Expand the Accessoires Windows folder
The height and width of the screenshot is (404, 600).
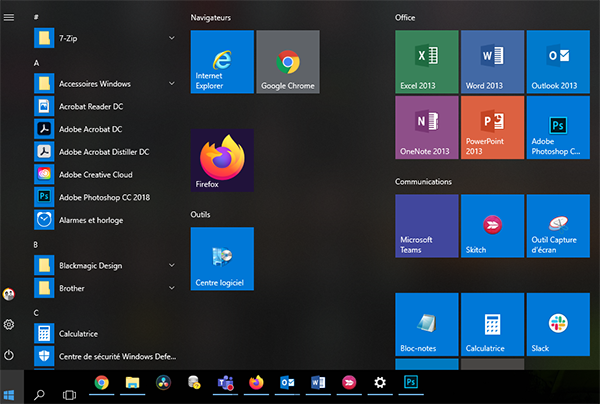172,84
